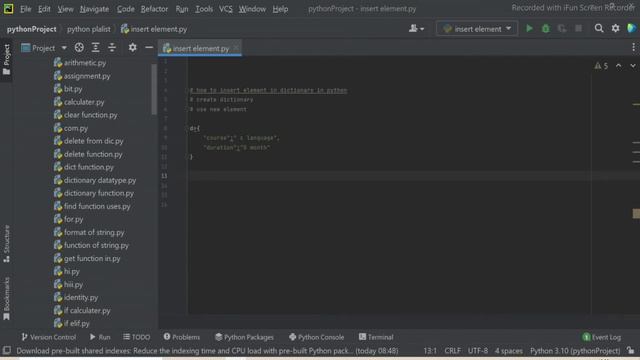
Task: Open the Edit menu
Action: click(44, 9)
